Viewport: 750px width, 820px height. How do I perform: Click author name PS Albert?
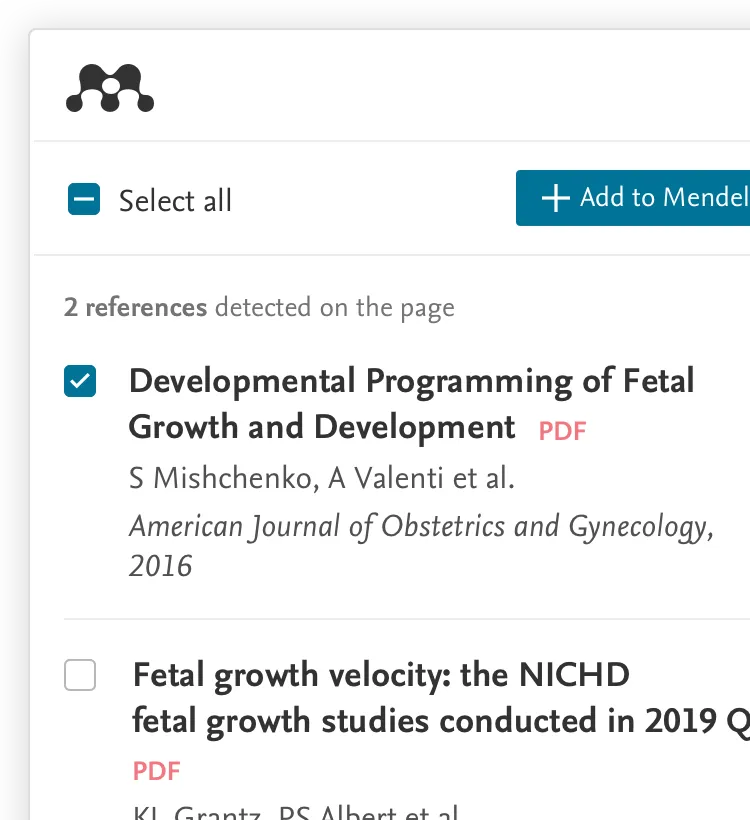[x=337, y=812]
